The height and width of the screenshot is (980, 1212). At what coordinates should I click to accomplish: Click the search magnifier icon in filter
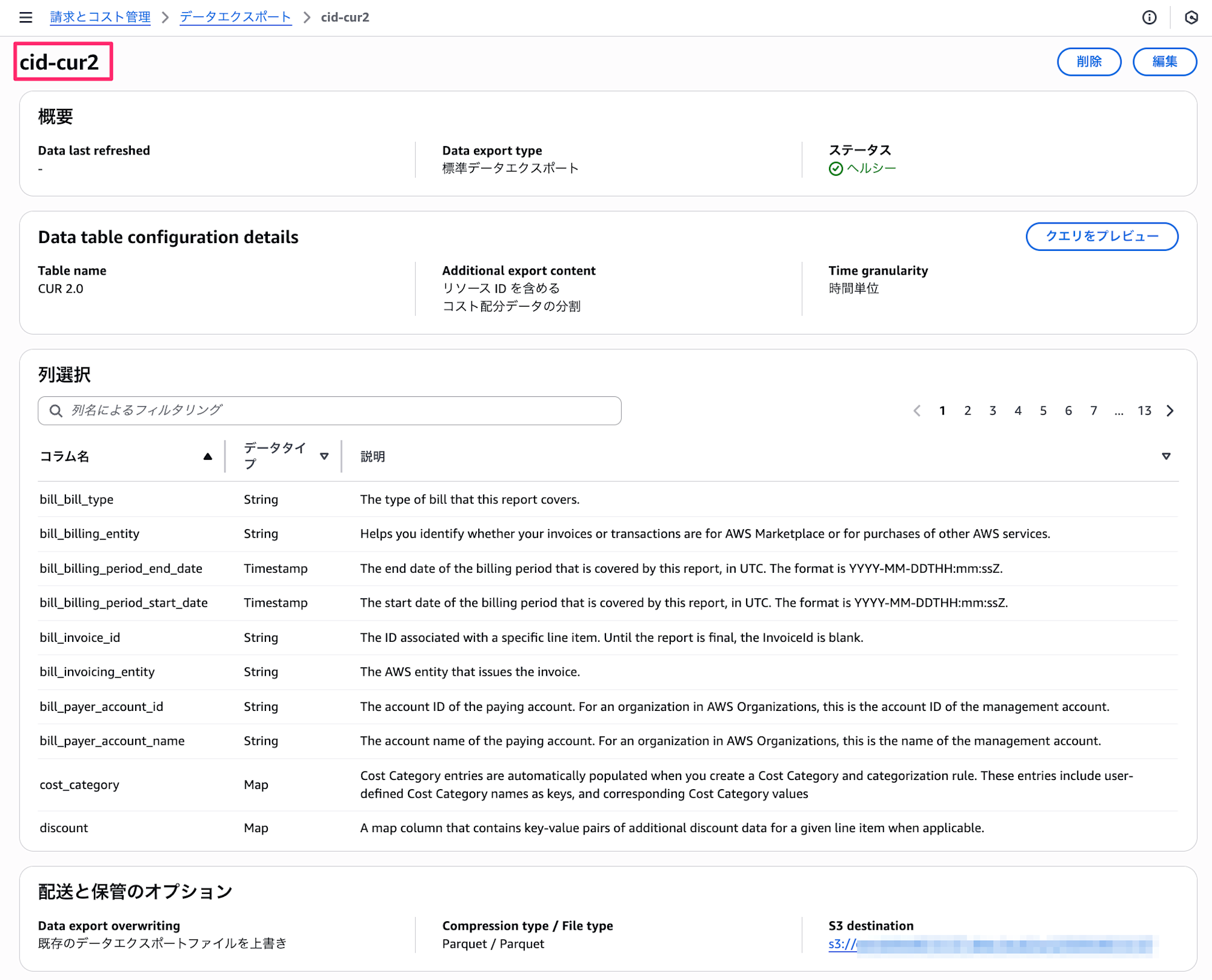(56, 411)
